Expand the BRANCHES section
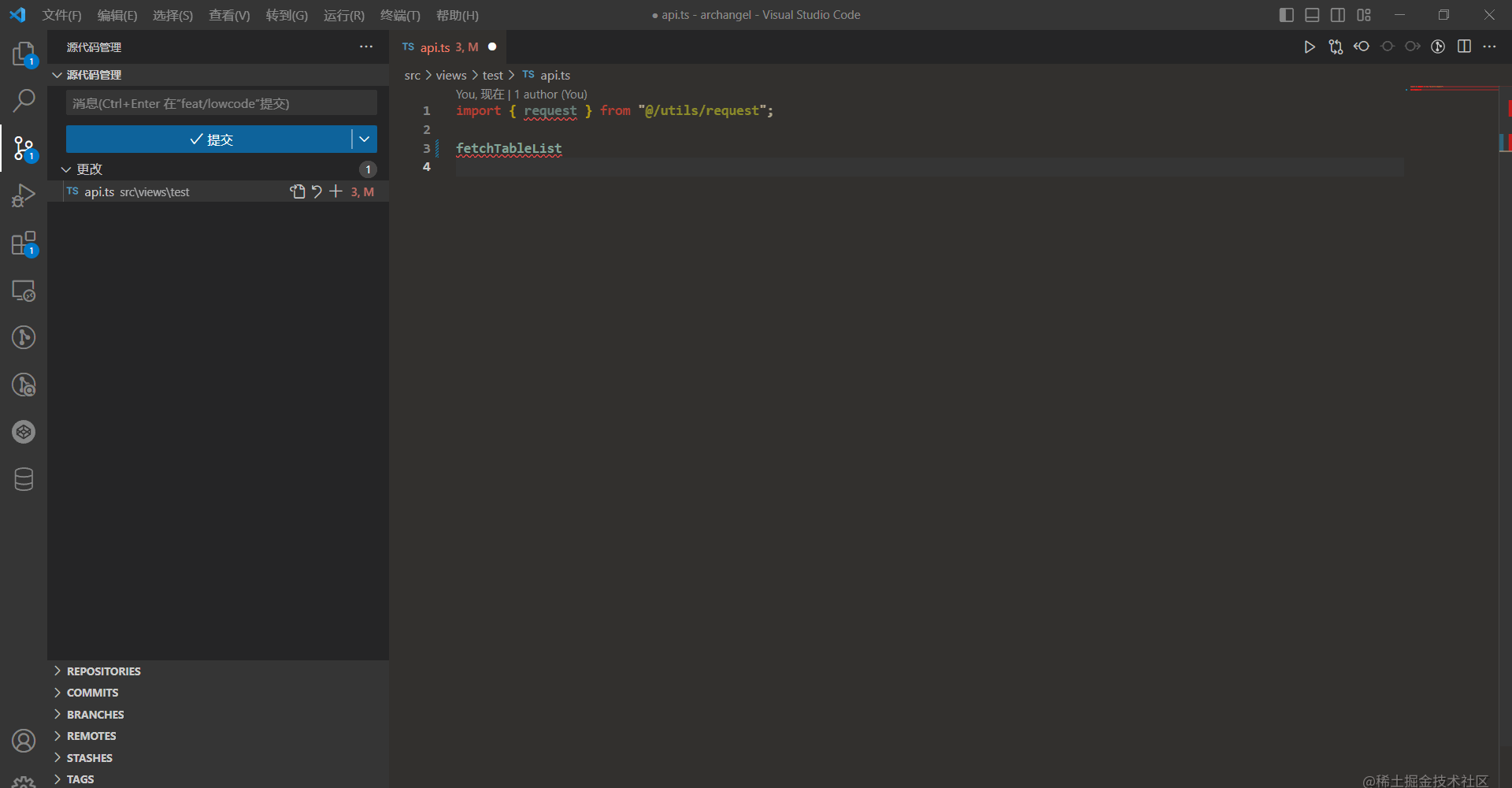Image resolution: width=1512 pixels, height=788 pixels. click(x=218, y=715)
